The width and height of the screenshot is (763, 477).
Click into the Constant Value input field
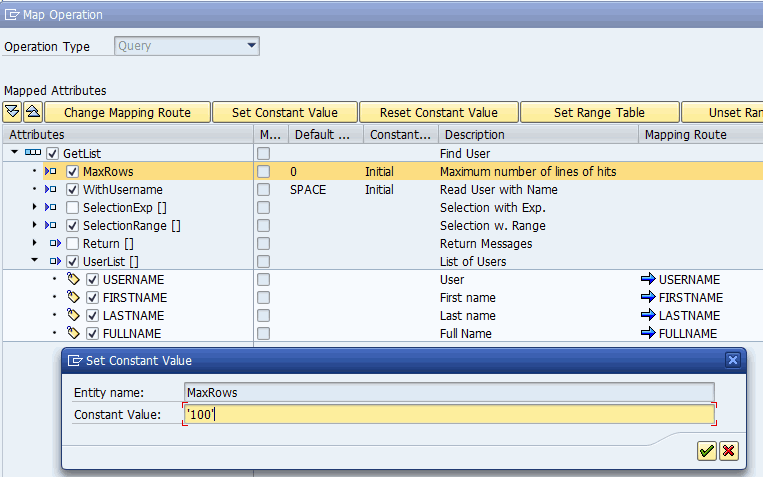click(x=449, y=414)
